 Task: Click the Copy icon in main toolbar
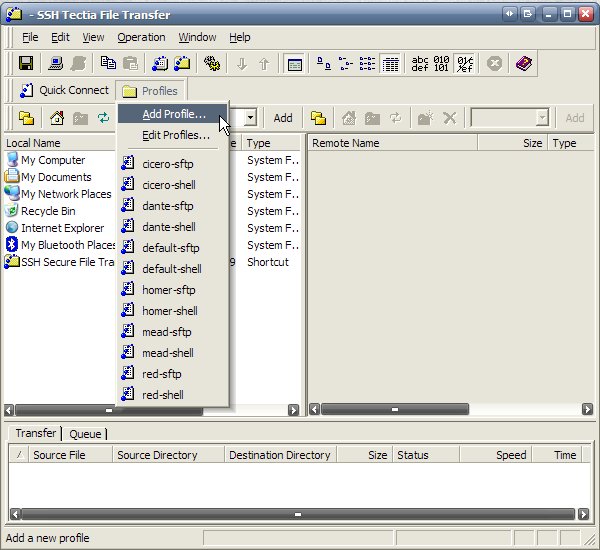108,63
